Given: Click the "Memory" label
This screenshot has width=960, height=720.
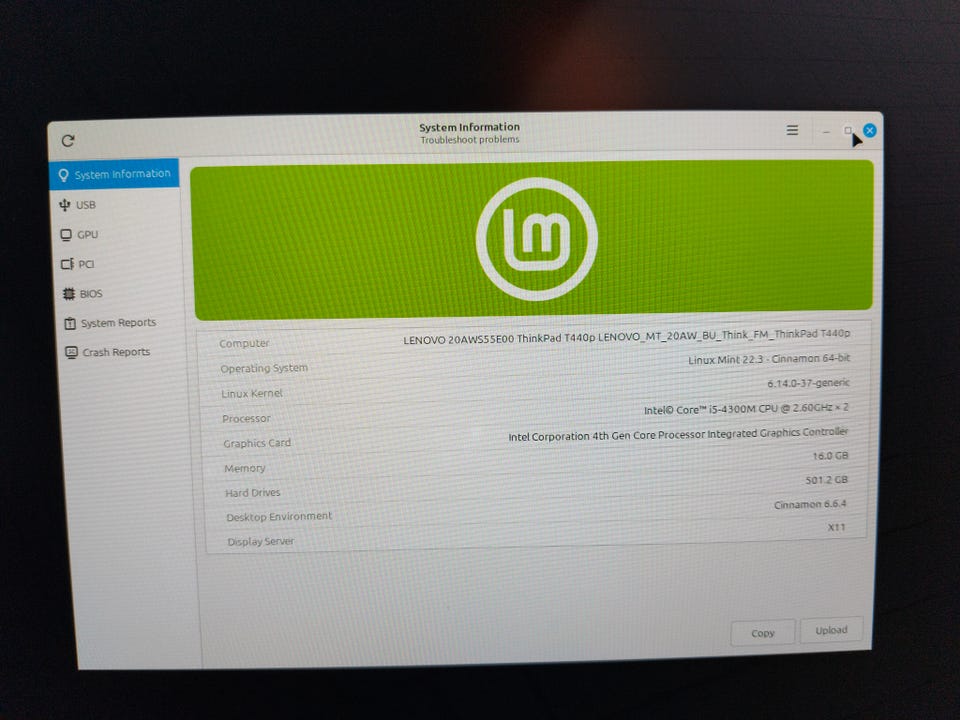Looking at the screenshot, I should [245, 468].
